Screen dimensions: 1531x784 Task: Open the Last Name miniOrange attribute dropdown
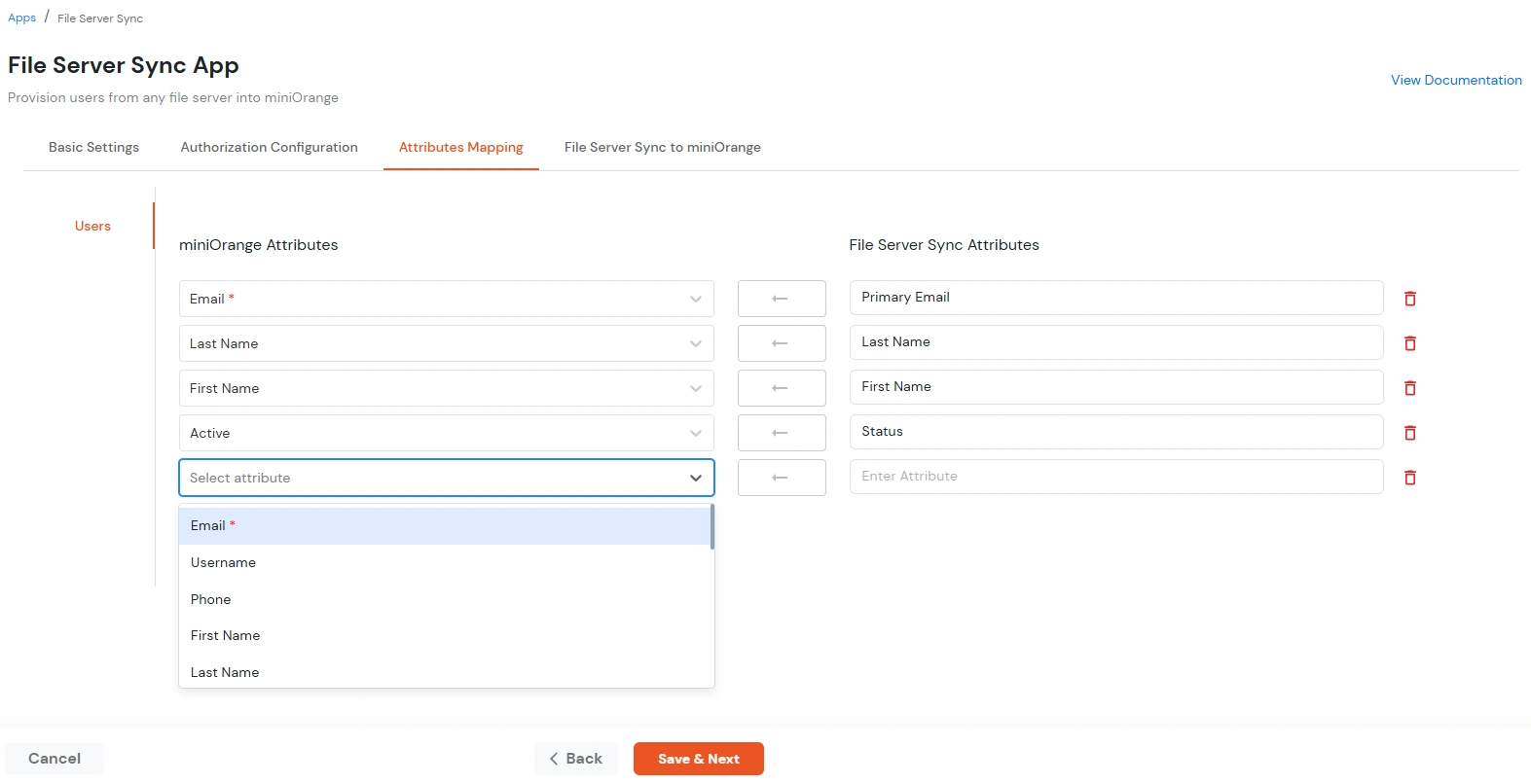pyautogui.click(x=446, y=343)
